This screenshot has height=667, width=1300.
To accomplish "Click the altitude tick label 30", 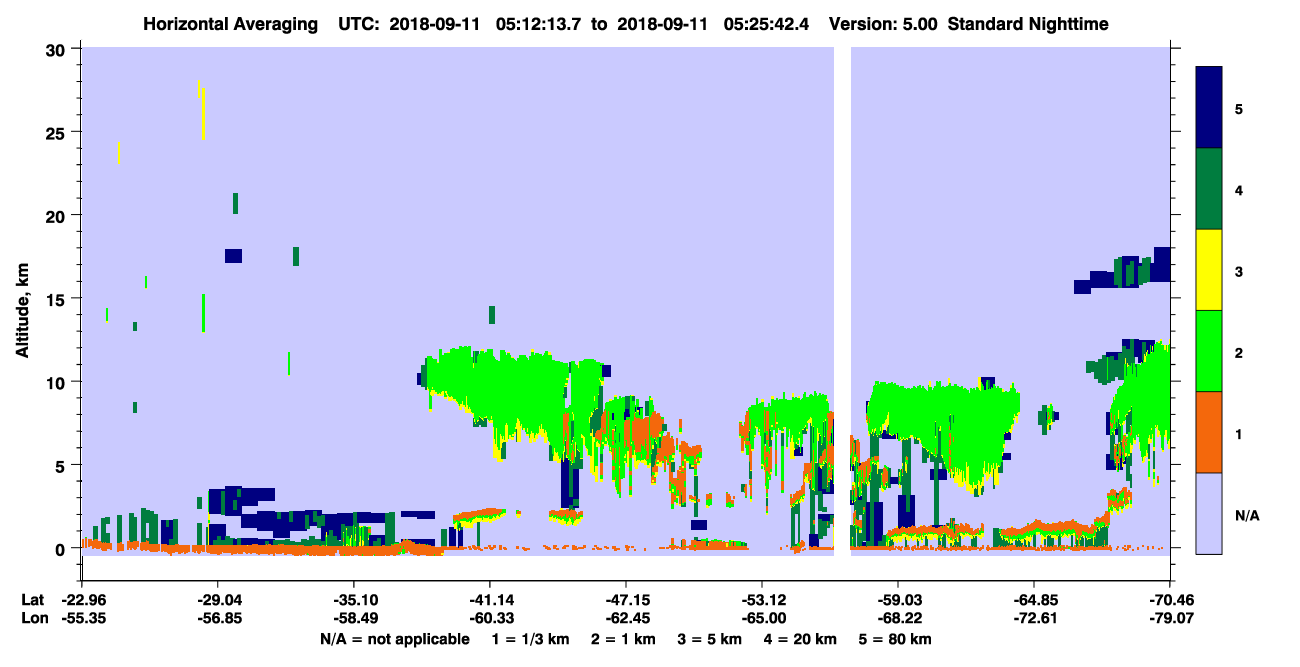I will pyautogui.click(x=58, y=49).
